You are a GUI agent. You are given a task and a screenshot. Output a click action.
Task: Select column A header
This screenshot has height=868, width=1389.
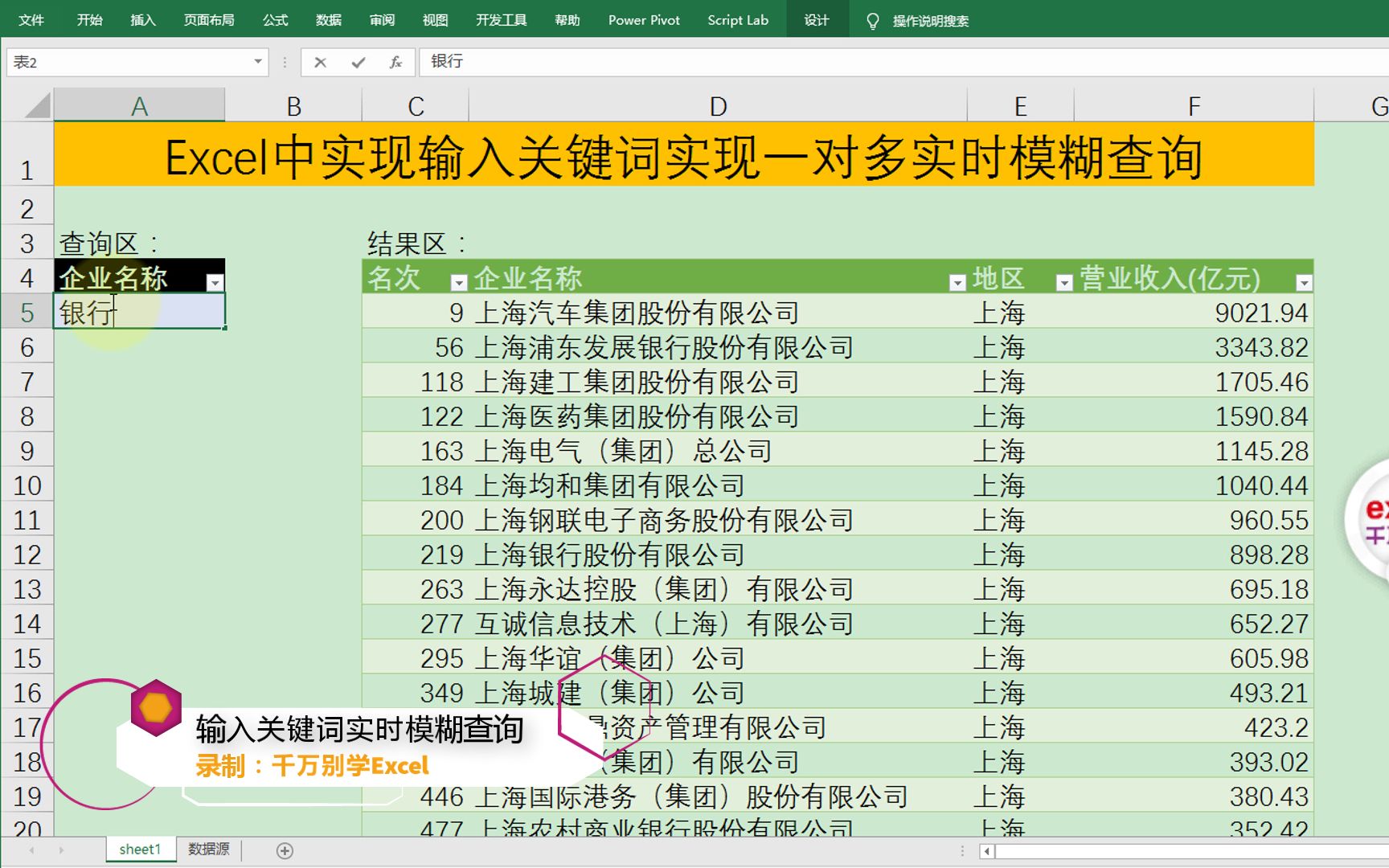point(139,106)
